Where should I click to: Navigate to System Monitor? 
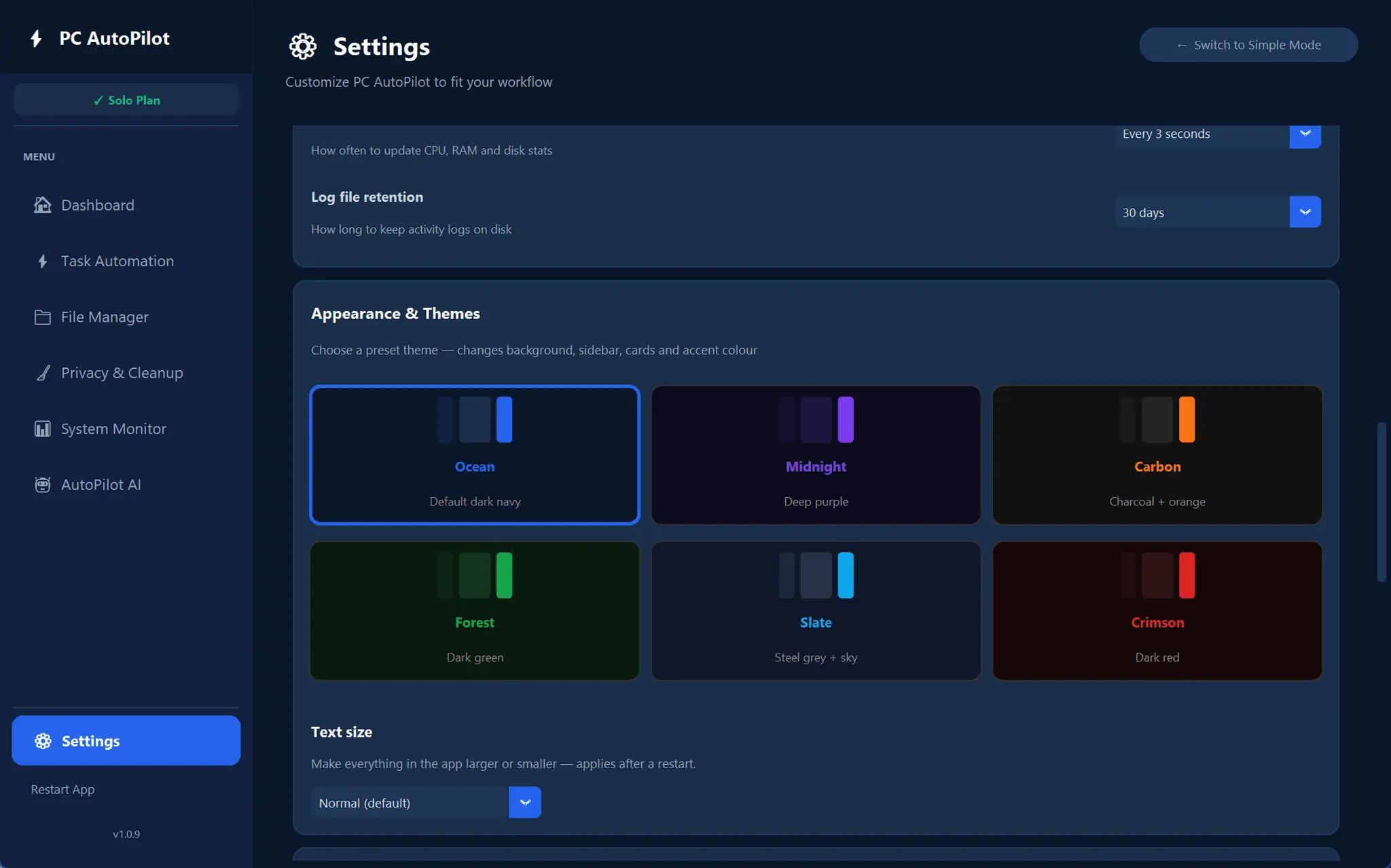point(126,429)
